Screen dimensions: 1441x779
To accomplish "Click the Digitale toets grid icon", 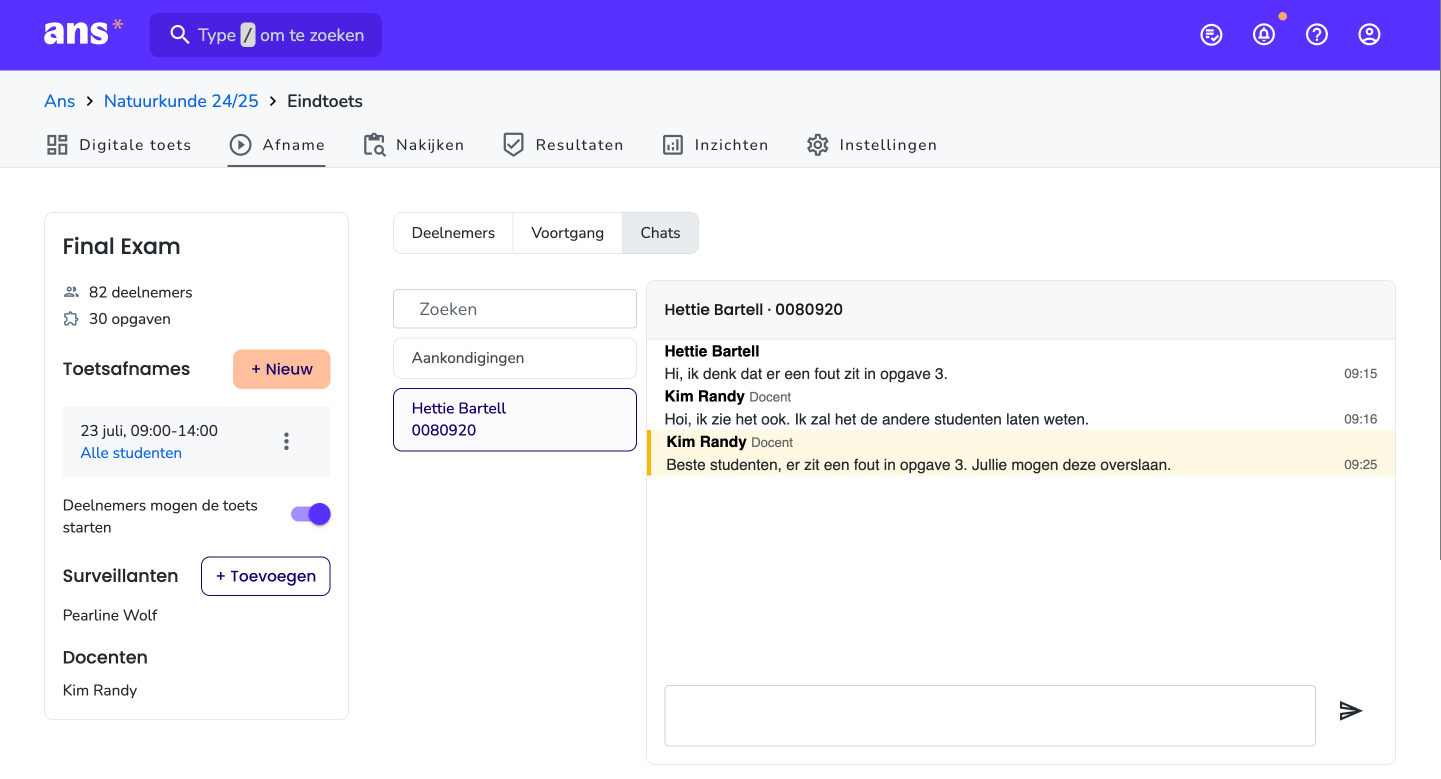I will pos(57,145).
